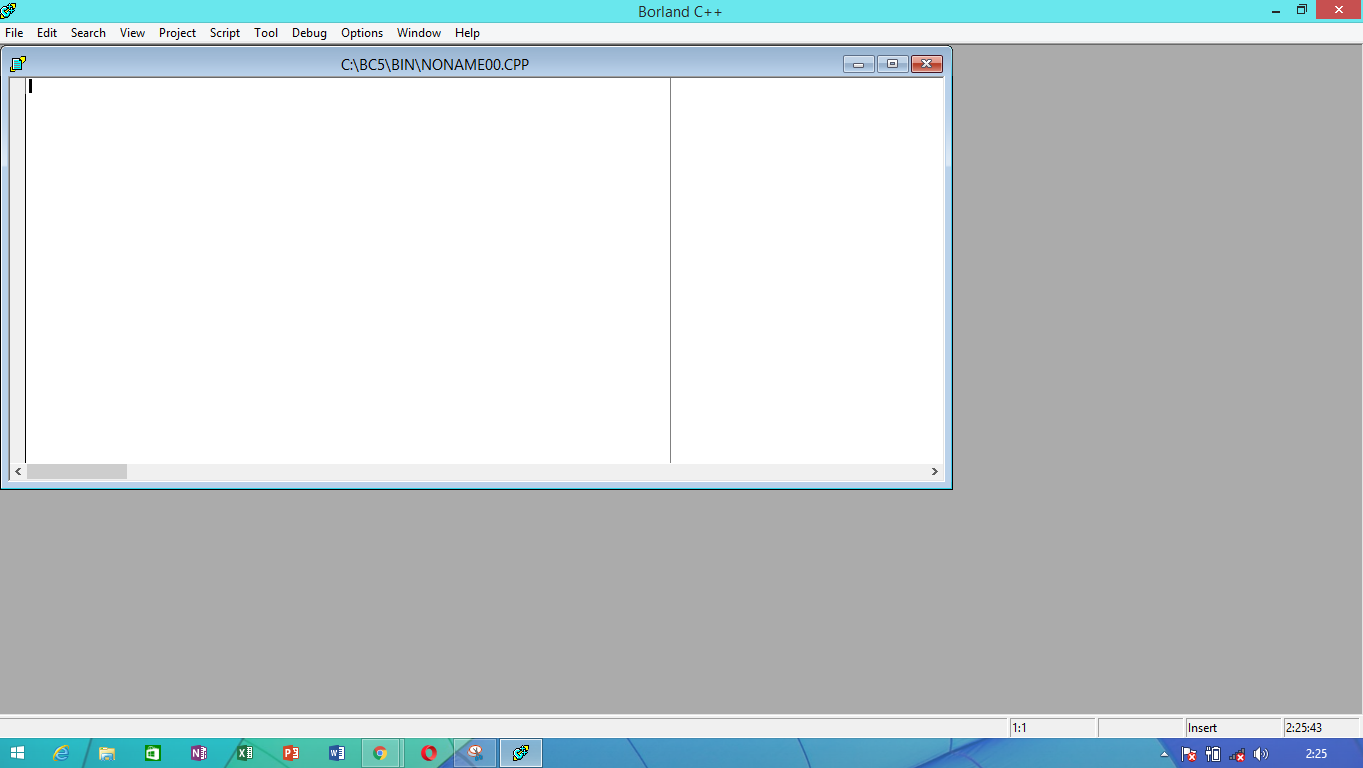Image resolution: width=1363 pixels, height=768 pixels.
Task: Open the Start menu
Action: [x=16, y=752]
